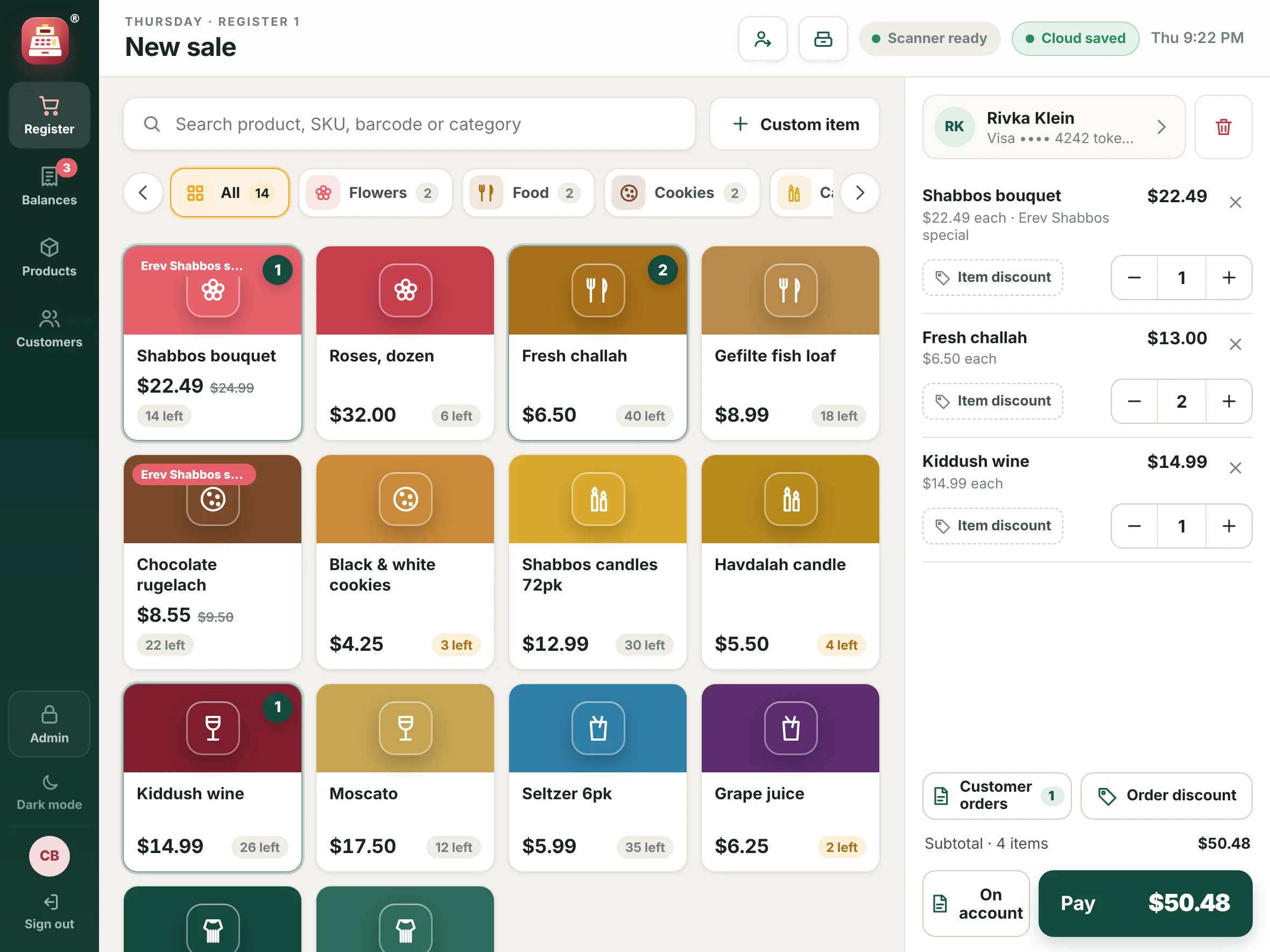Add Grape juice to the sale
The image size is (1270, 952).
pyautogui.click(x=790, y=778)
